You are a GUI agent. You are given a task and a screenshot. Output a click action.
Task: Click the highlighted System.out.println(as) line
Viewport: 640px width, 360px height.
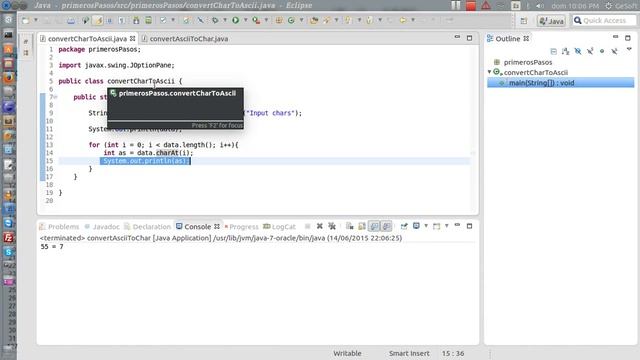point(145,161)
